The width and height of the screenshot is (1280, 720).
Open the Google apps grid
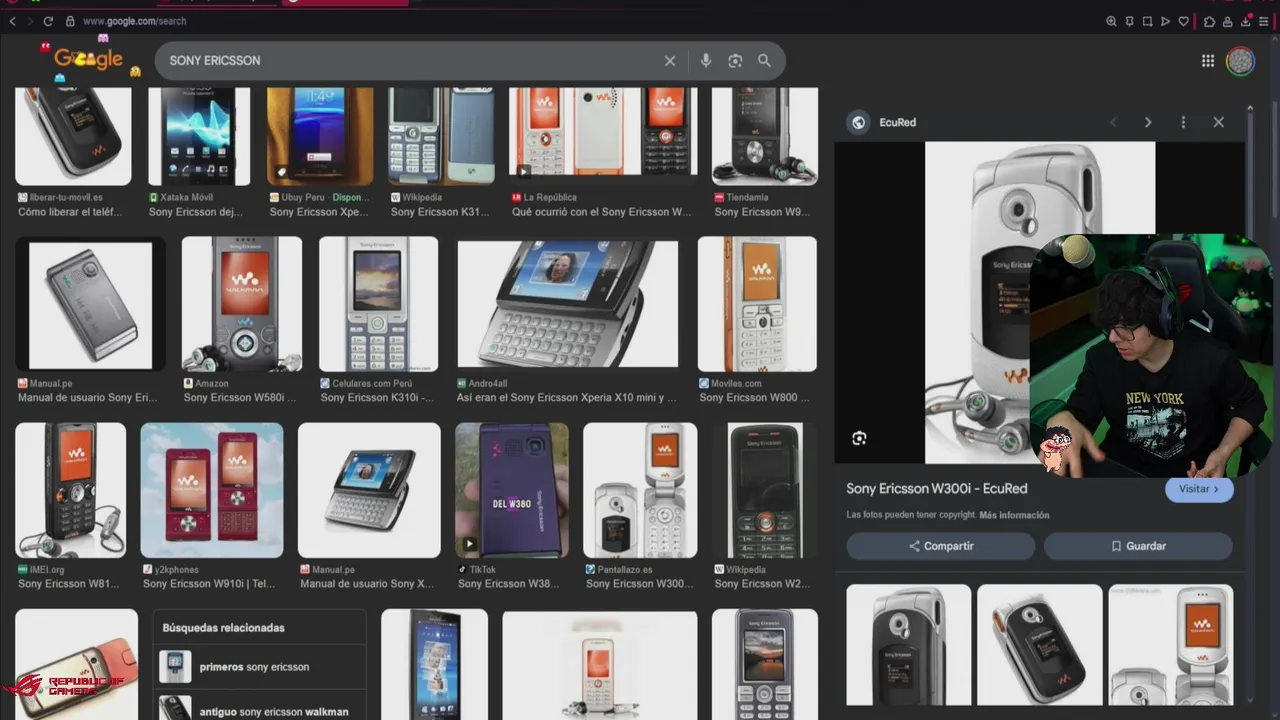1208,61
